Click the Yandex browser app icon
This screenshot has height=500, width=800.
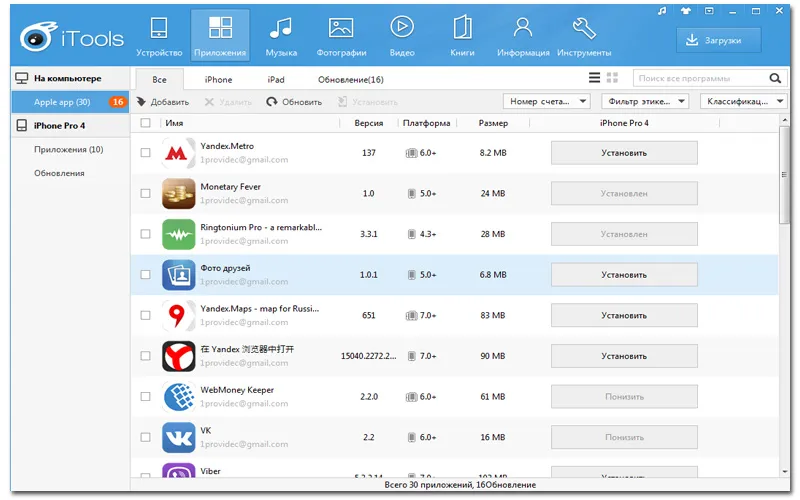[x=178, y=356]
